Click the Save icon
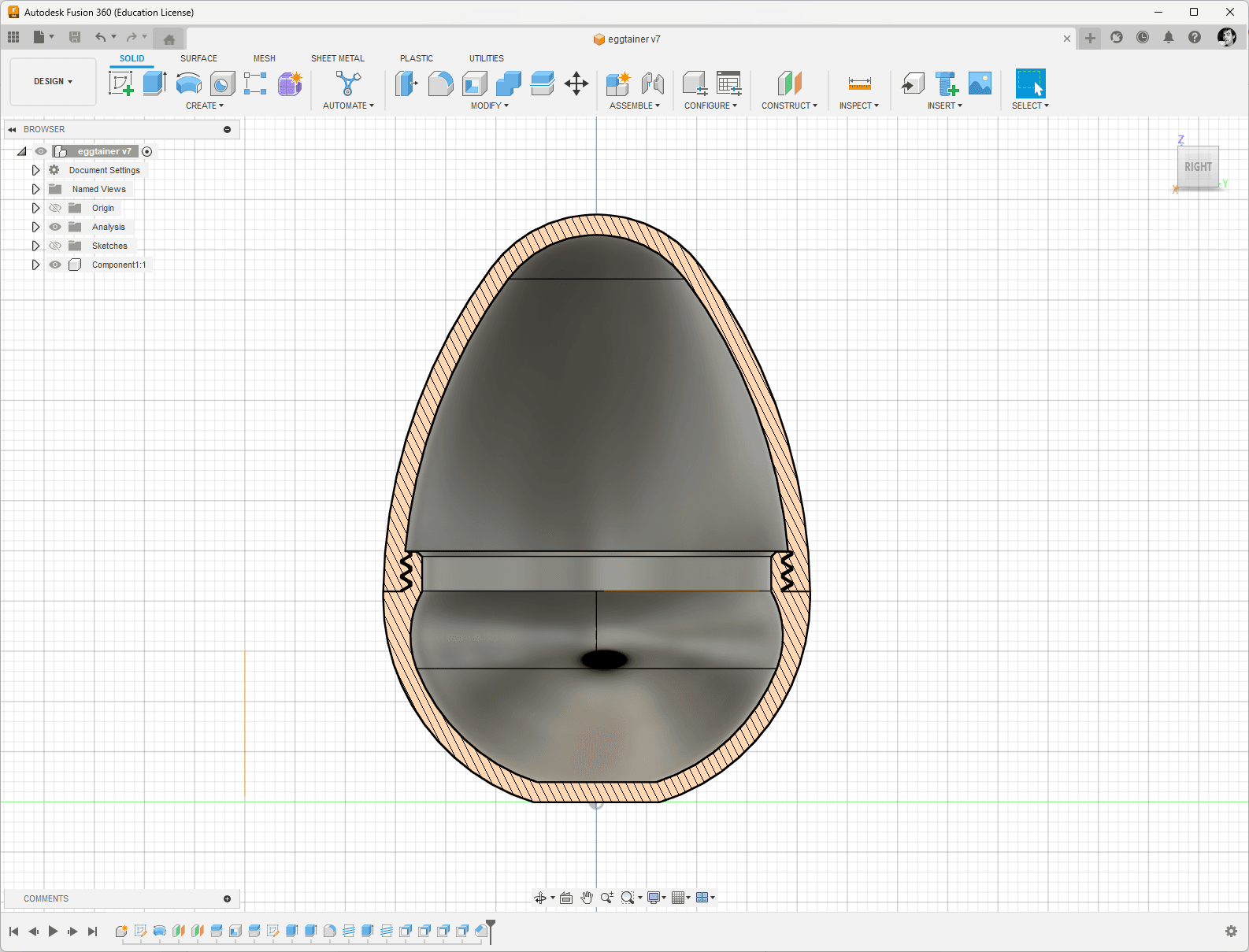The image size is (1249, 952). (75, 37)
